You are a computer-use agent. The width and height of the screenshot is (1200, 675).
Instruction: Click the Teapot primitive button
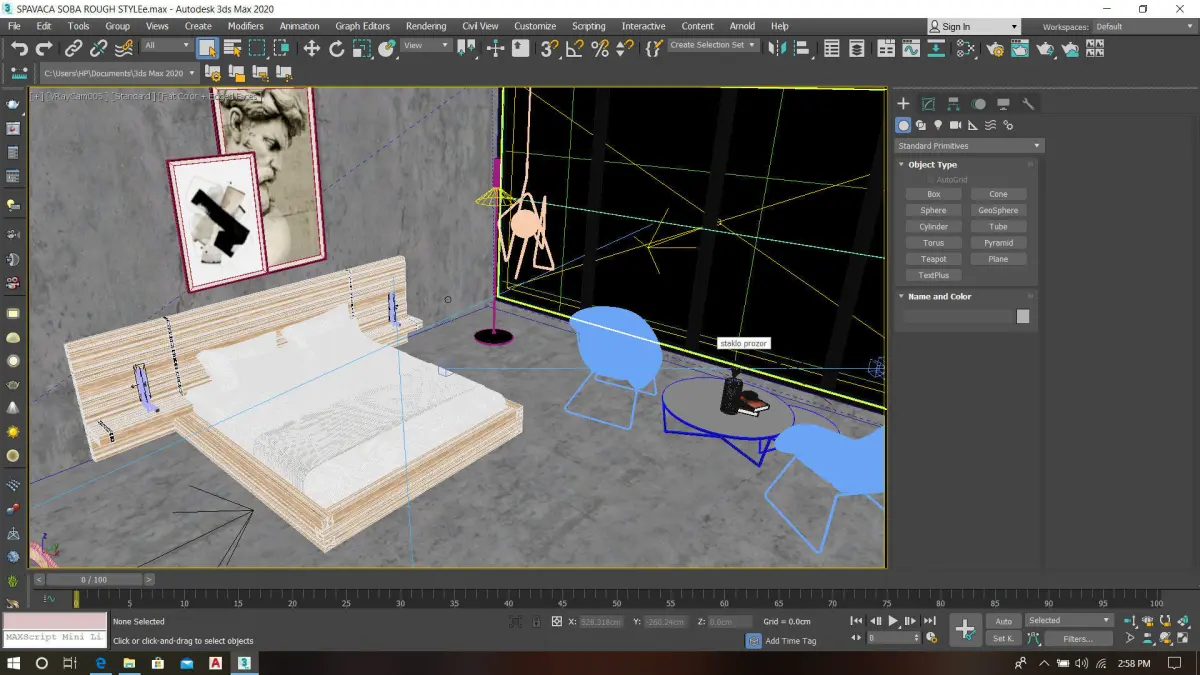coord(934,259)
